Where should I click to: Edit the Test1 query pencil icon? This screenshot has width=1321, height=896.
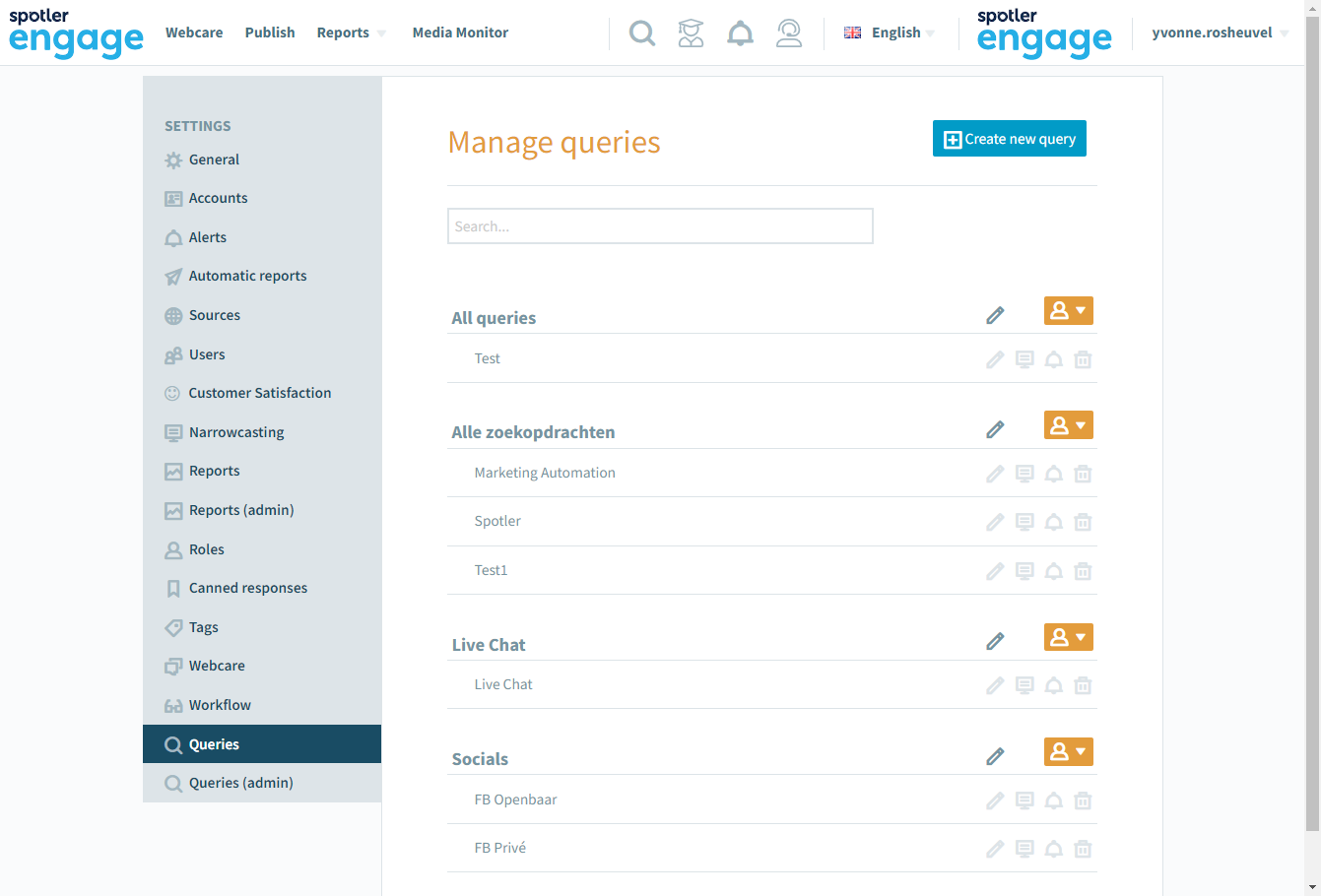(995, 571)
